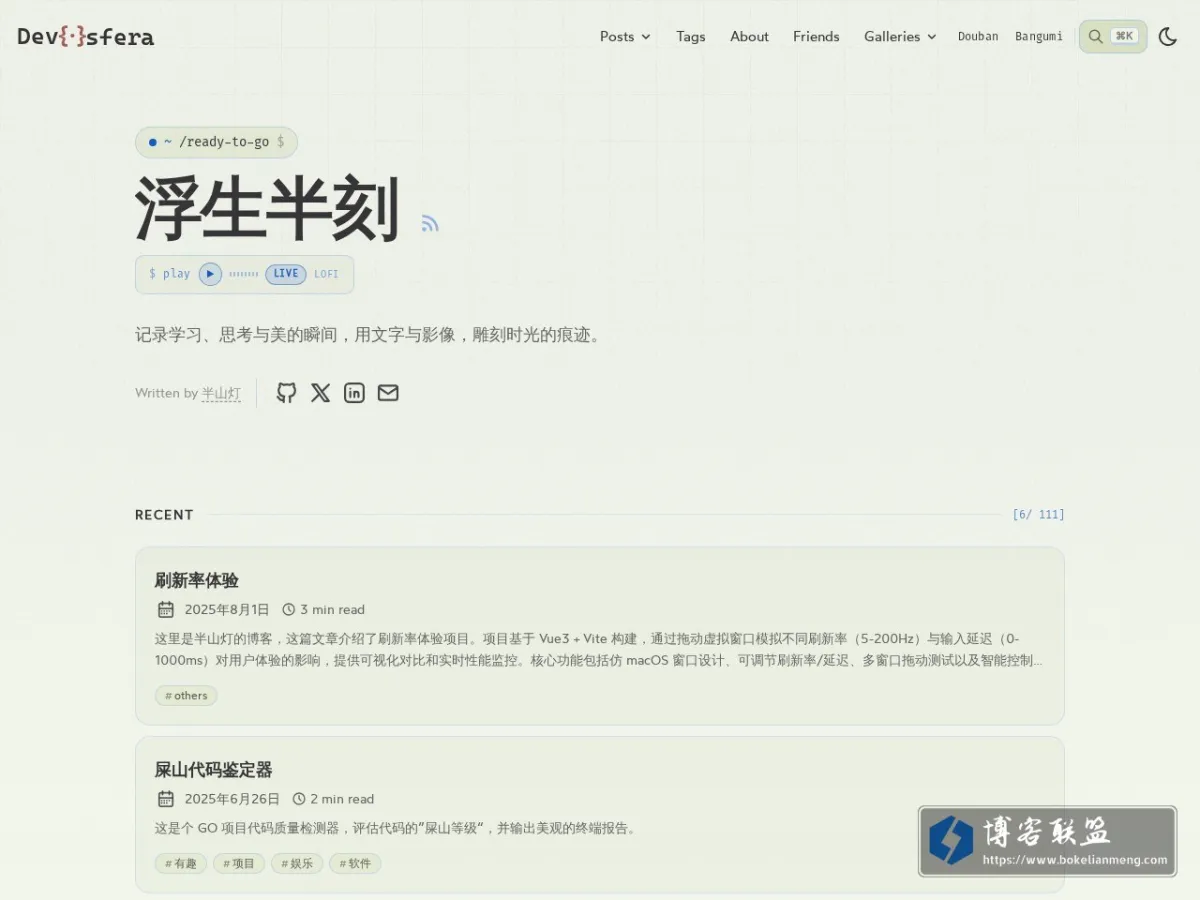
Task: Click the 2025年6月26日 date text
Action: (x=232, y=799)
